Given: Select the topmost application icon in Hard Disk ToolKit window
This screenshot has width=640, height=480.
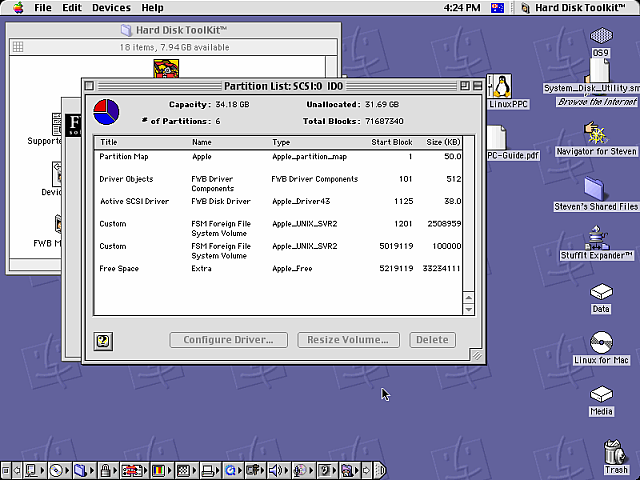Looking at the screenshot, I should 166,69.
